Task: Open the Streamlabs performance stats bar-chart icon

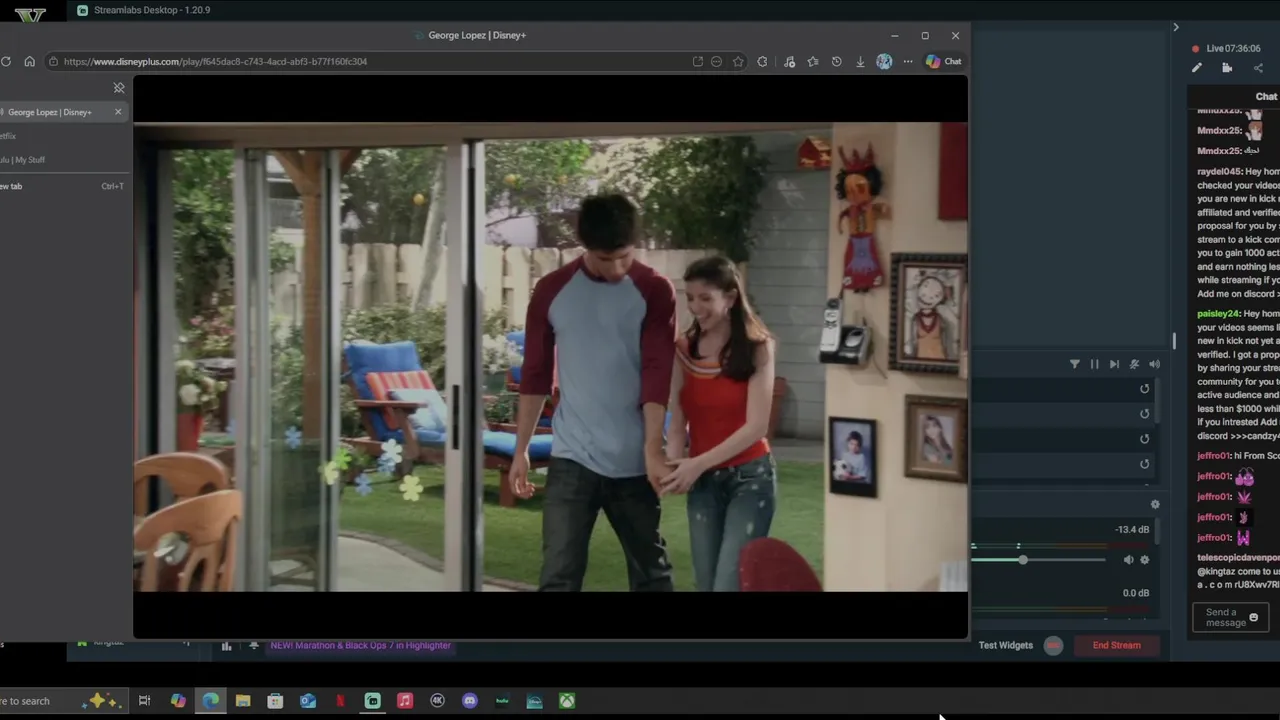Action: tap(226, 646)
